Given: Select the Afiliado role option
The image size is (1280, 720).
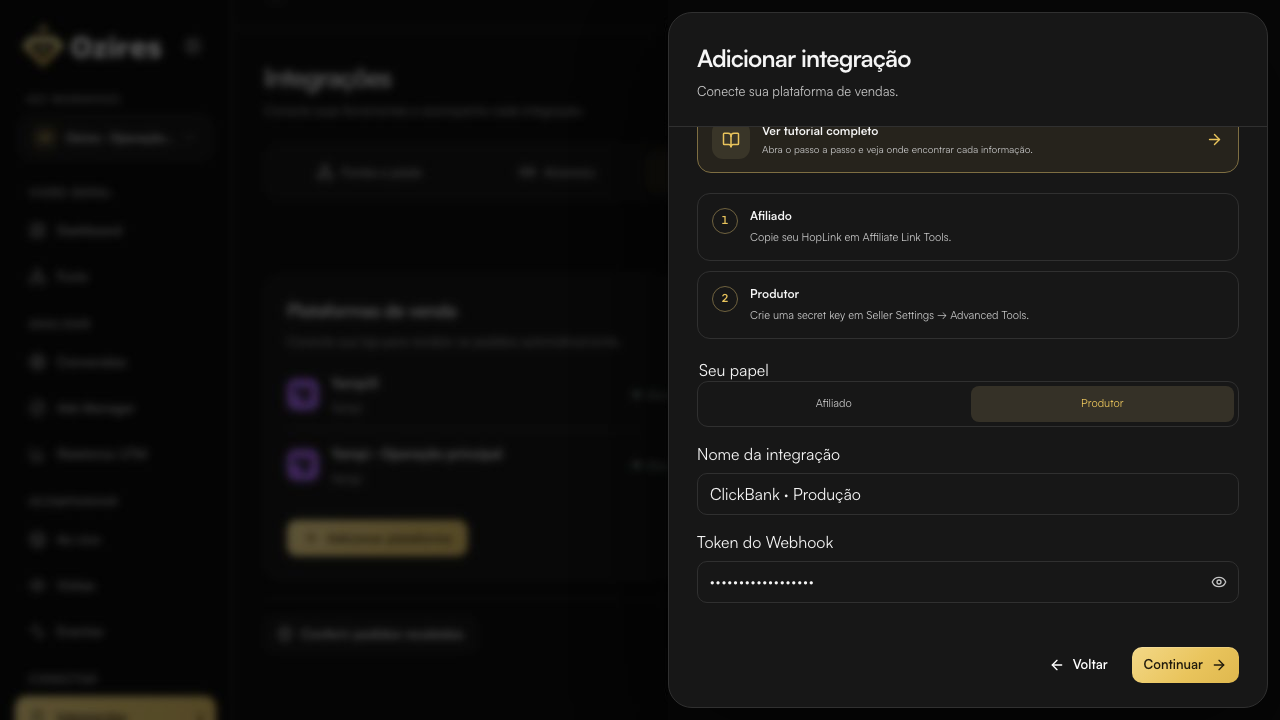Looking at the screenshot, I should (834, 404).
